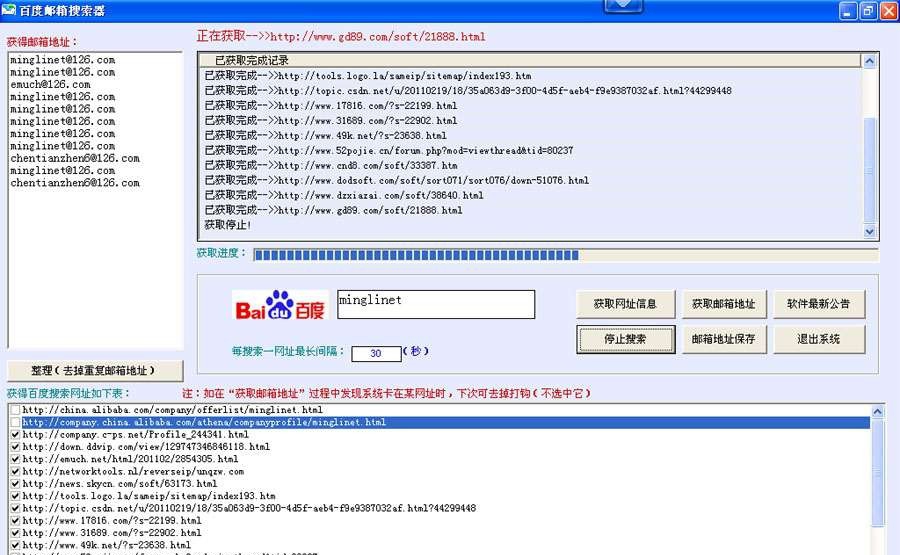
Task: Click the 获取进度 progress bar
Action: click(x=566, y=255)
